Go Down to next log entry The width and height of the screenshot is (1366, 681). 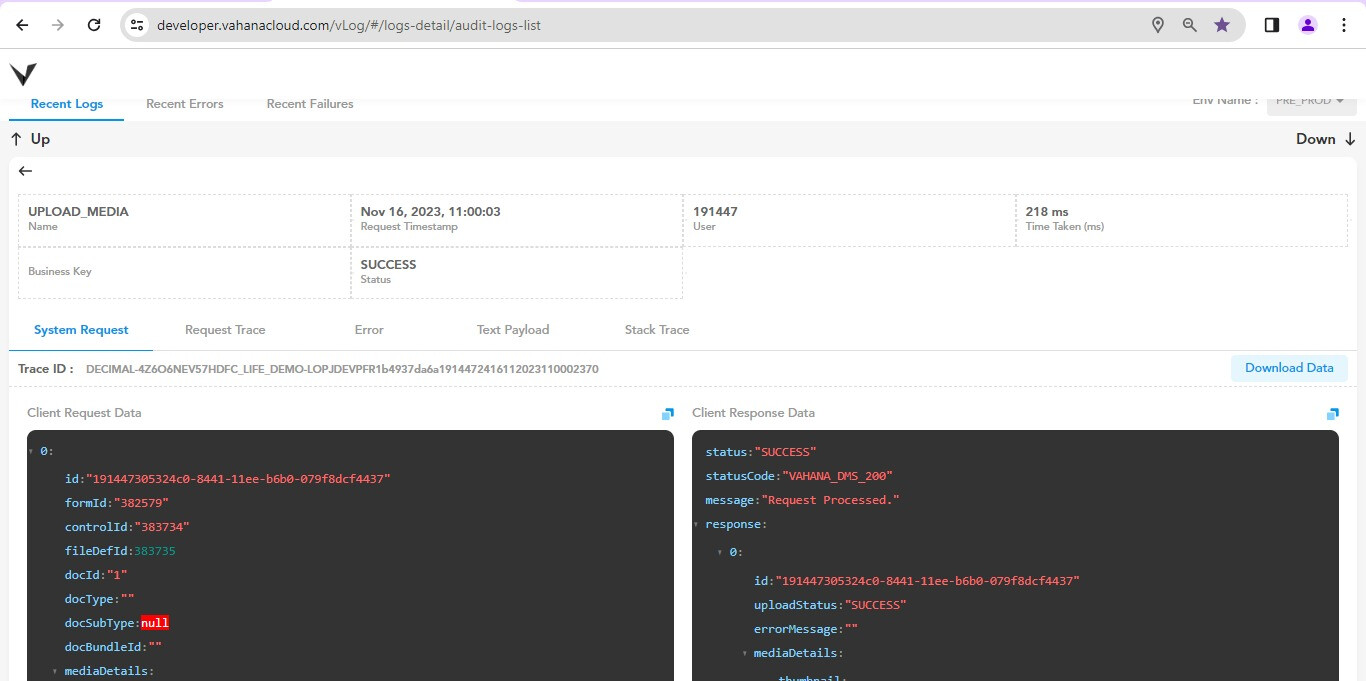1326,139
